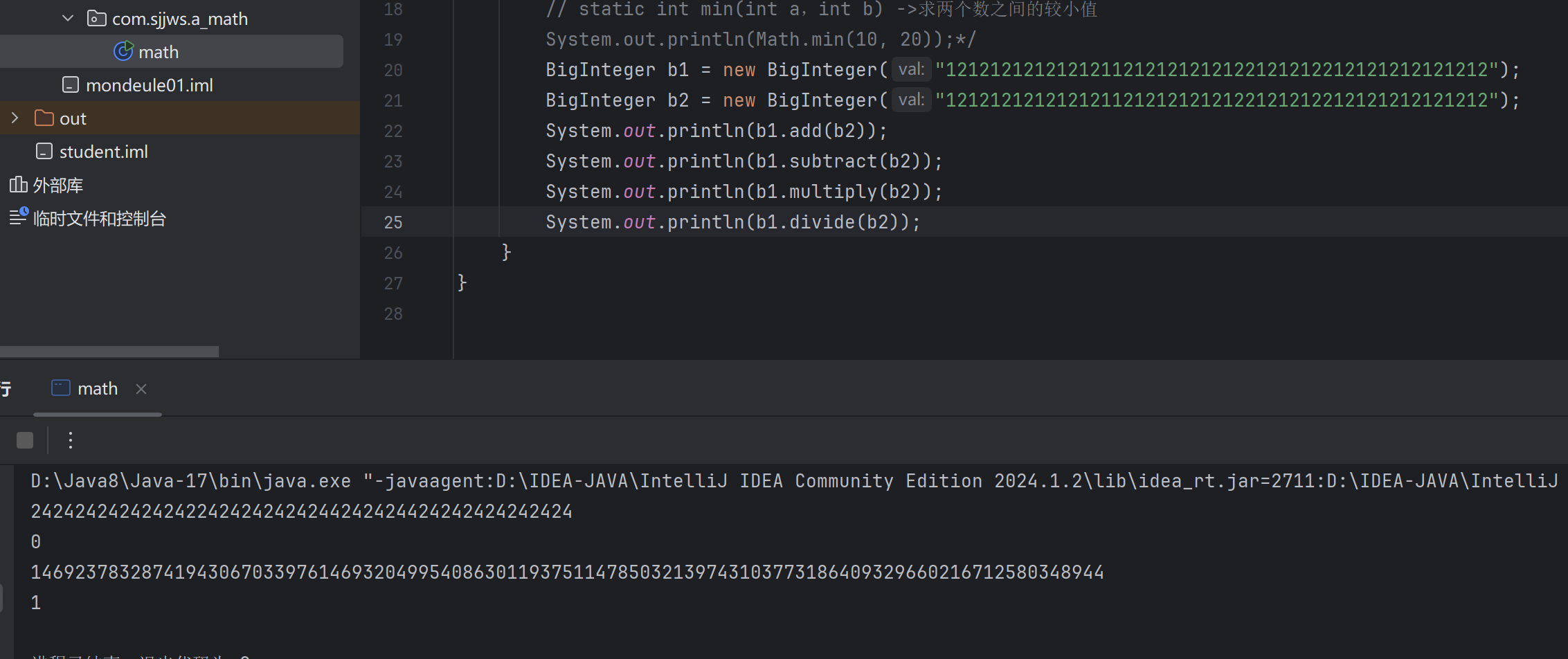Click the External Libraries (外部库) icon
The width and height of the screenshot is (1568, 659).
coord(18,185)
